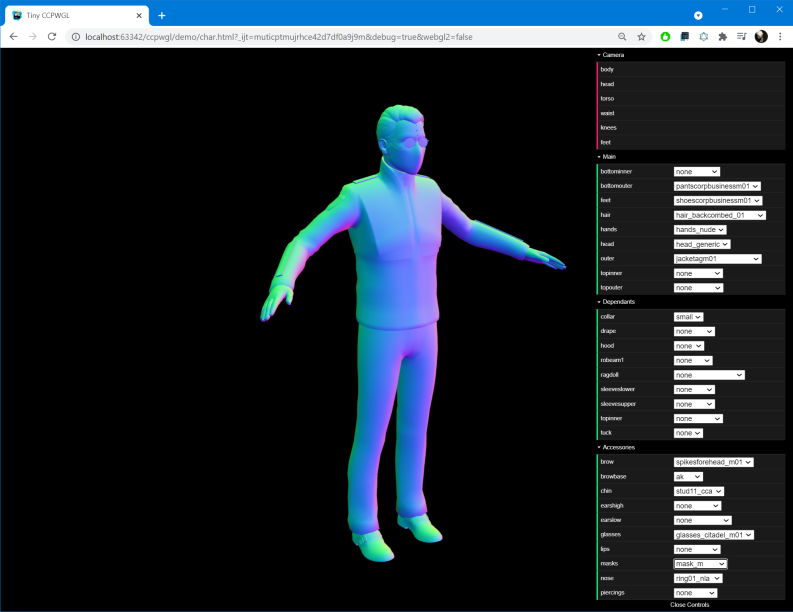Viewport: 793px width, 612px height.
Task: Click the green circular extension icon
Action: (x=665, y=36)
